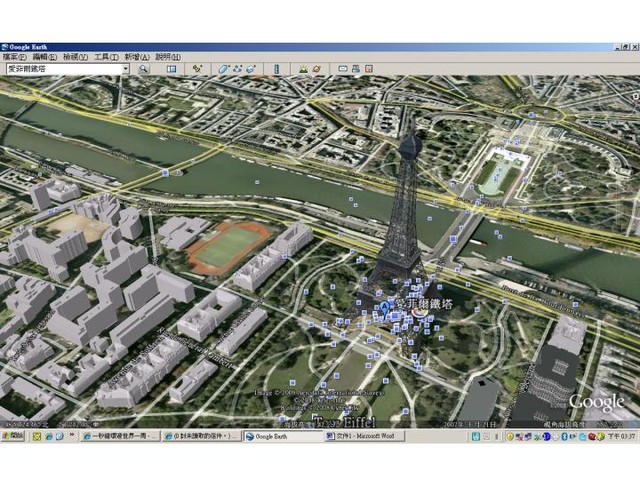
Task: Add a placemark with the pushpin icon
Action: coord(197,69)
